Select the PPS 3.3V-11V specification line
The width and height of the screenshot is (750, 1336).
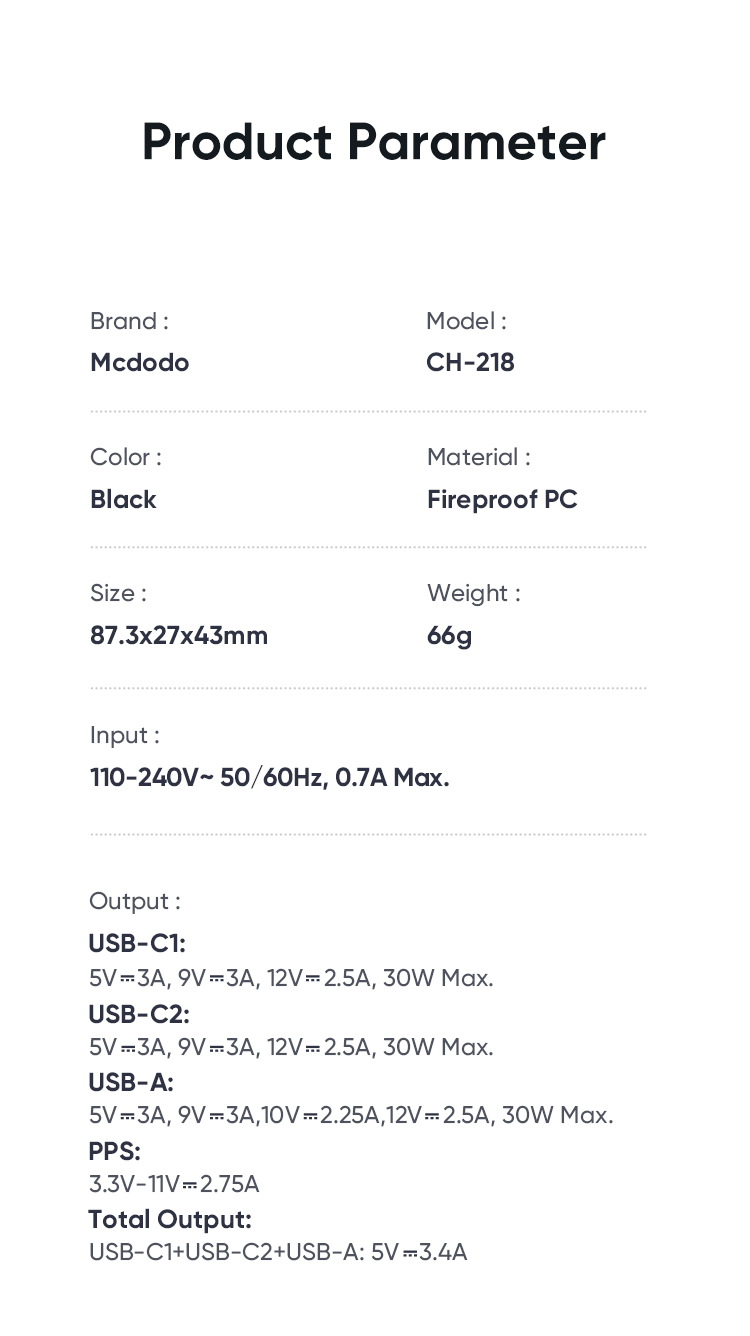point(174,1184)
